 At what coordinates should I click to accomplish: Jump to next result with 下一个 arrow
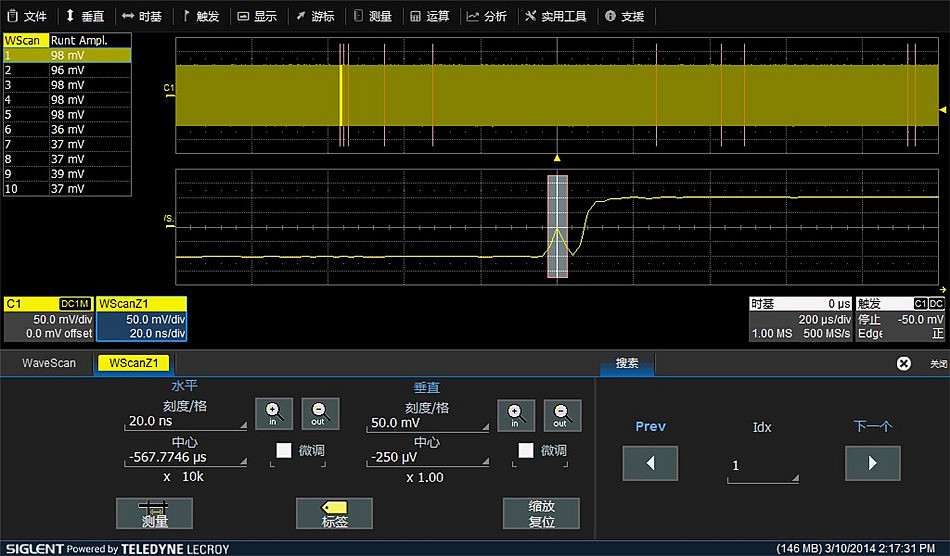(x=872, y=463)
